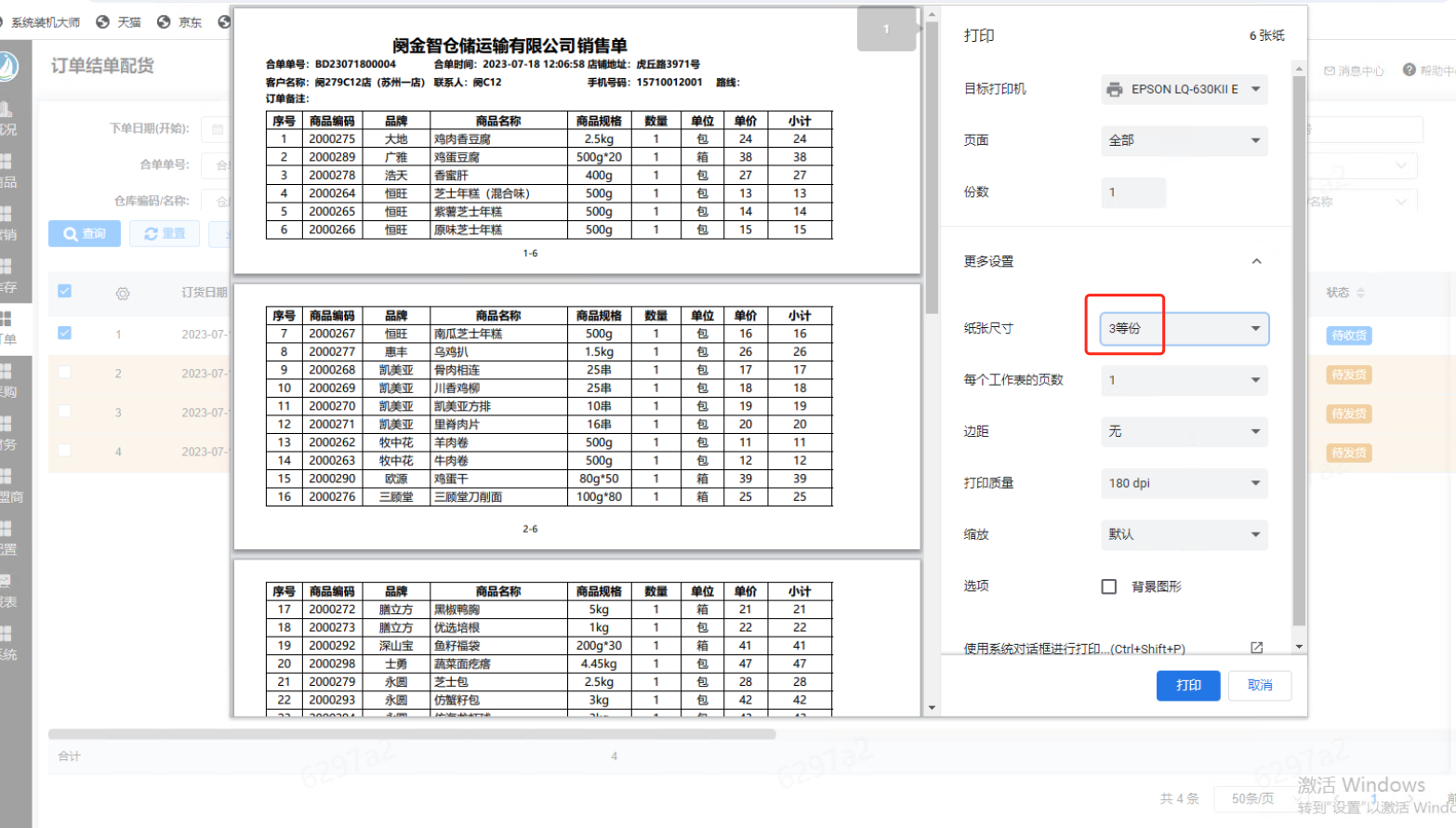Open the 库存 inventory item in left sidebar
The image size is (1456, 828).
point(7,277)
